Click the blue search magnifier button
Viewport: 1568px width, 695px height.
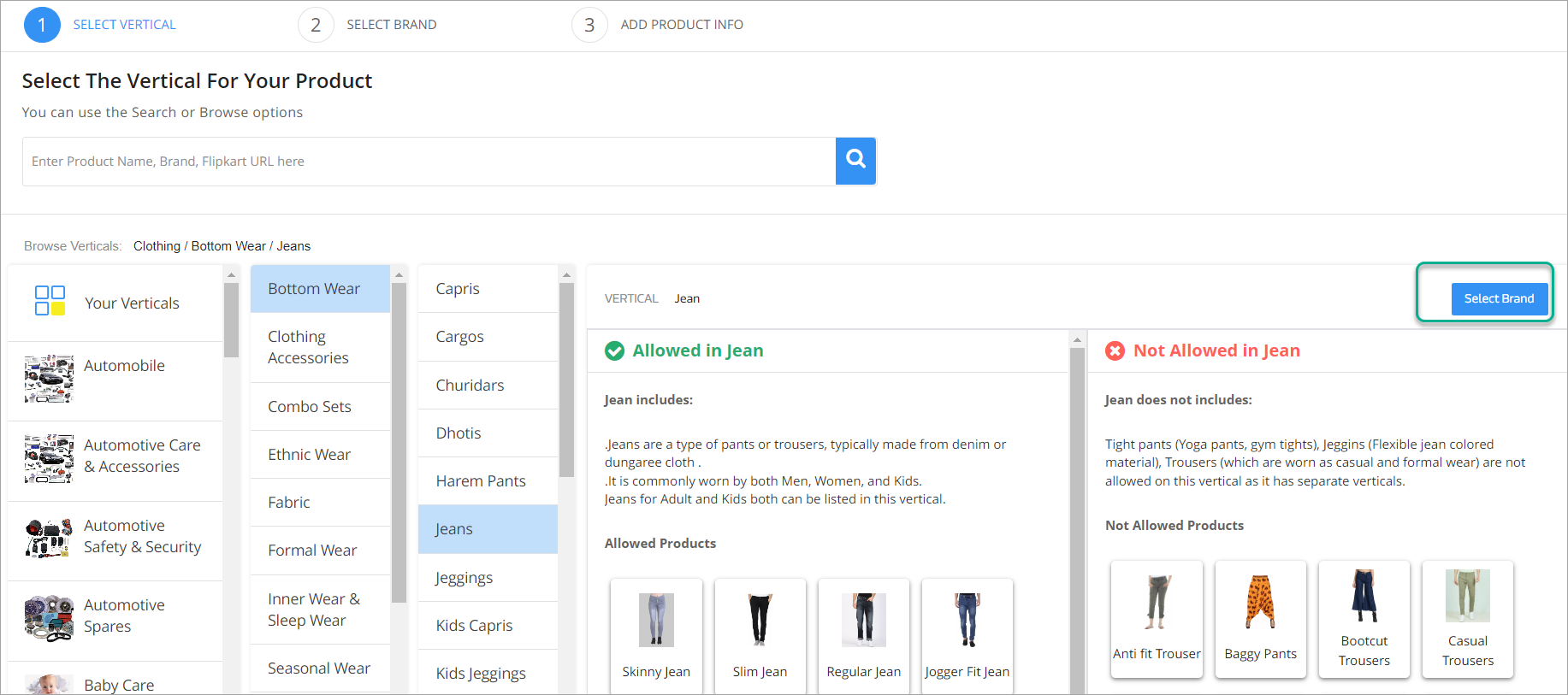pos(855,161)
